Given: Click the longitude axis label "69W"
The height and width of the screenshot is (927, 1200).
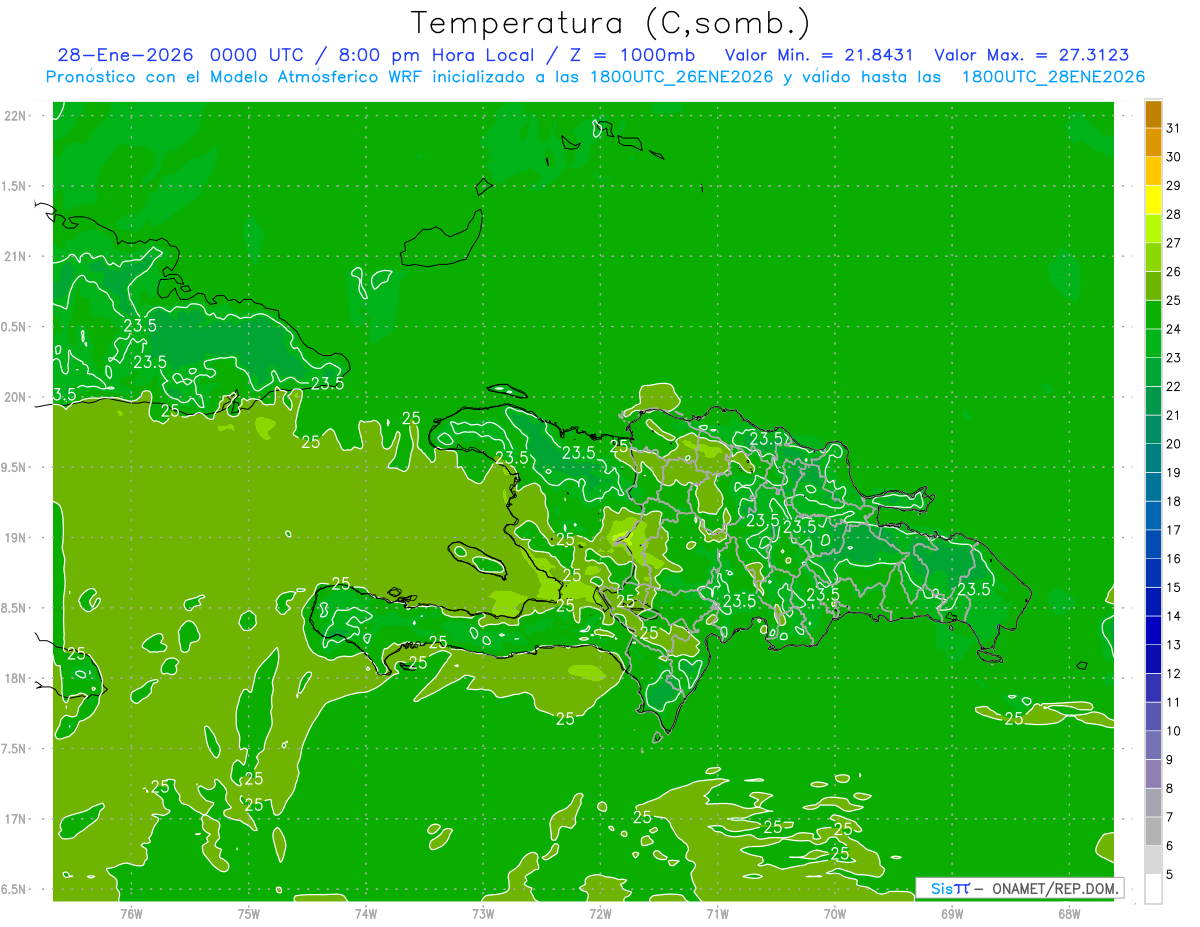Looking at the screenshot, I should 952,913.
